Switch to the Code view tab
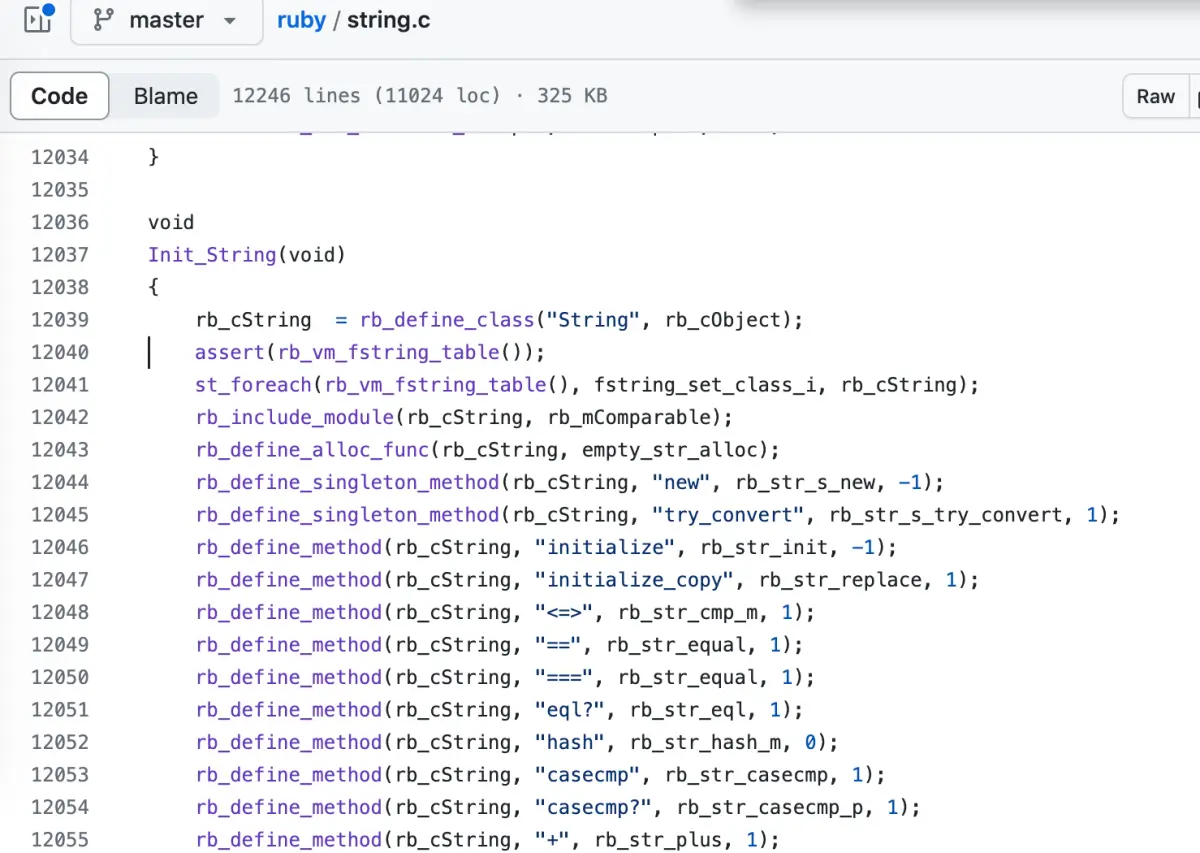 (60, 96)
